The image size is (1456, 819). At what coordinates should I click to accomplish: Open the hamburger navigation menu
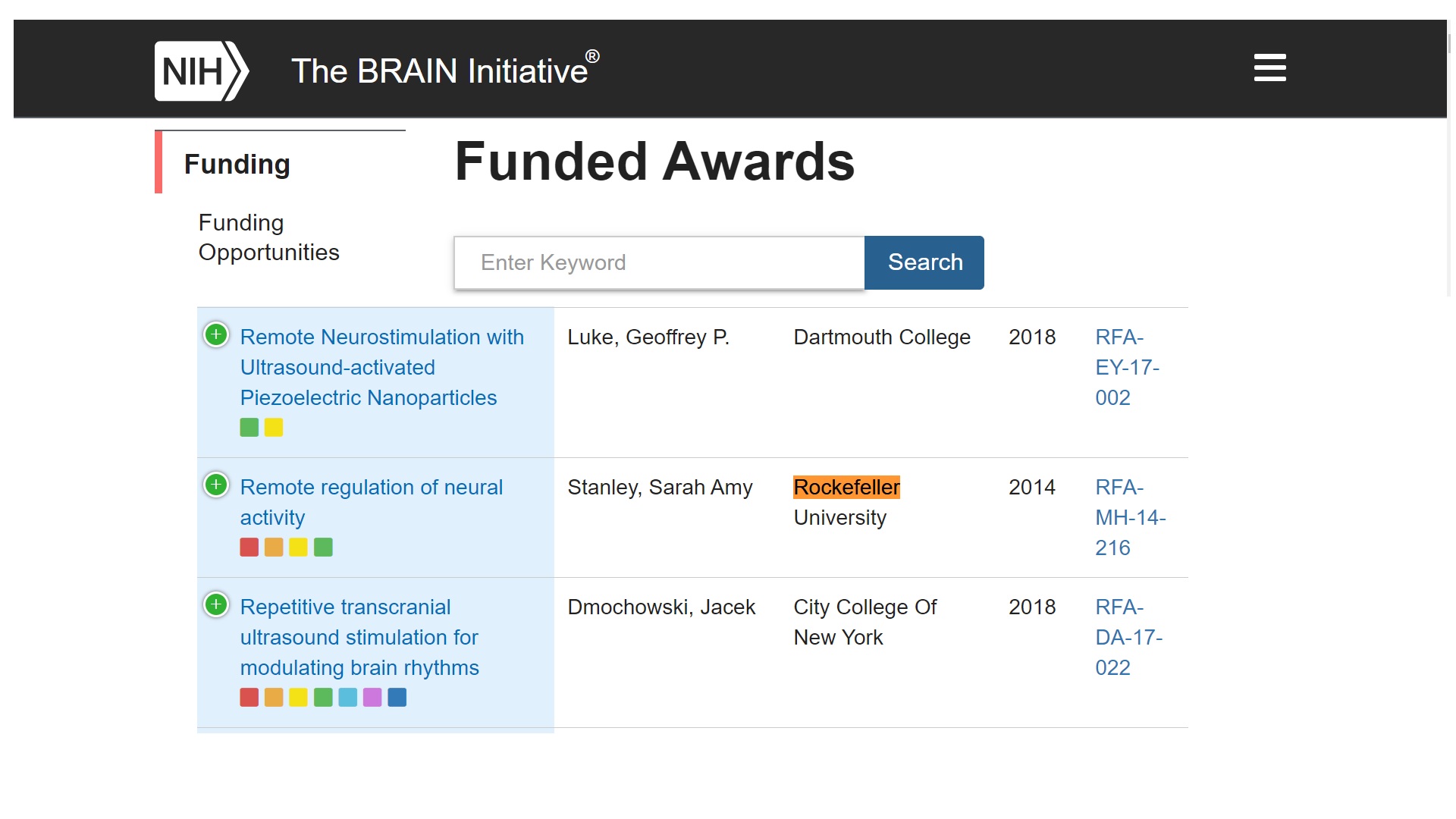coord(1269,67)
